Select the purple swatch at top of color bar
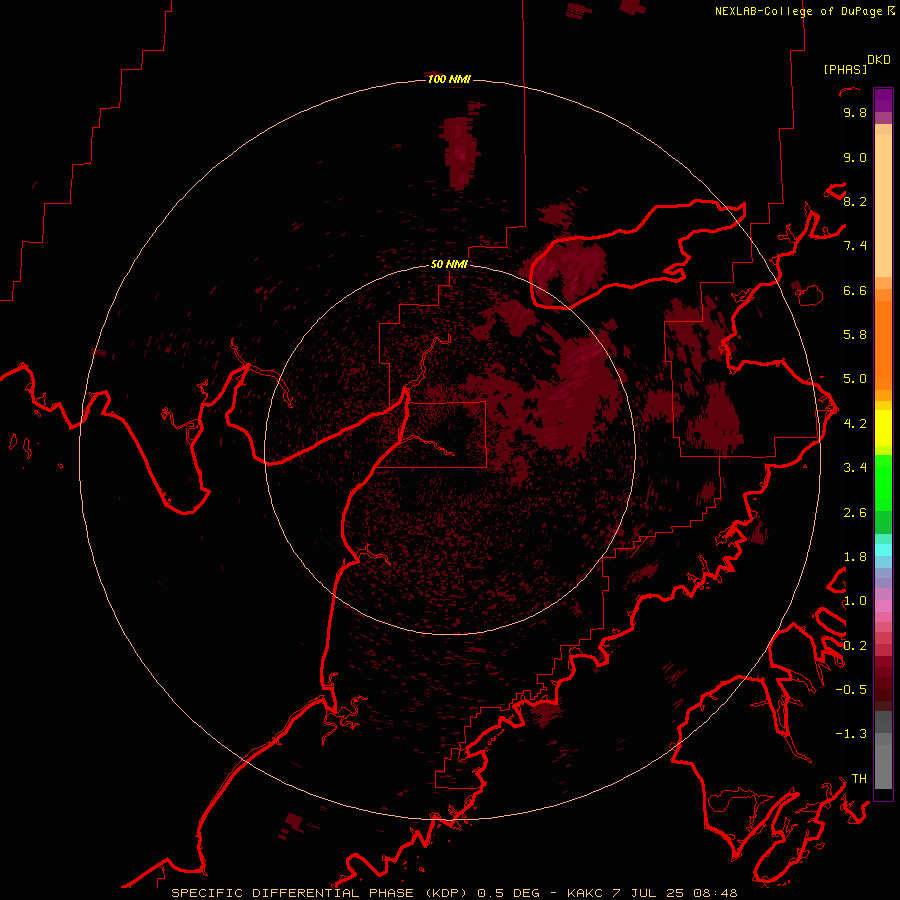900x900 pixels. point(883,100)
